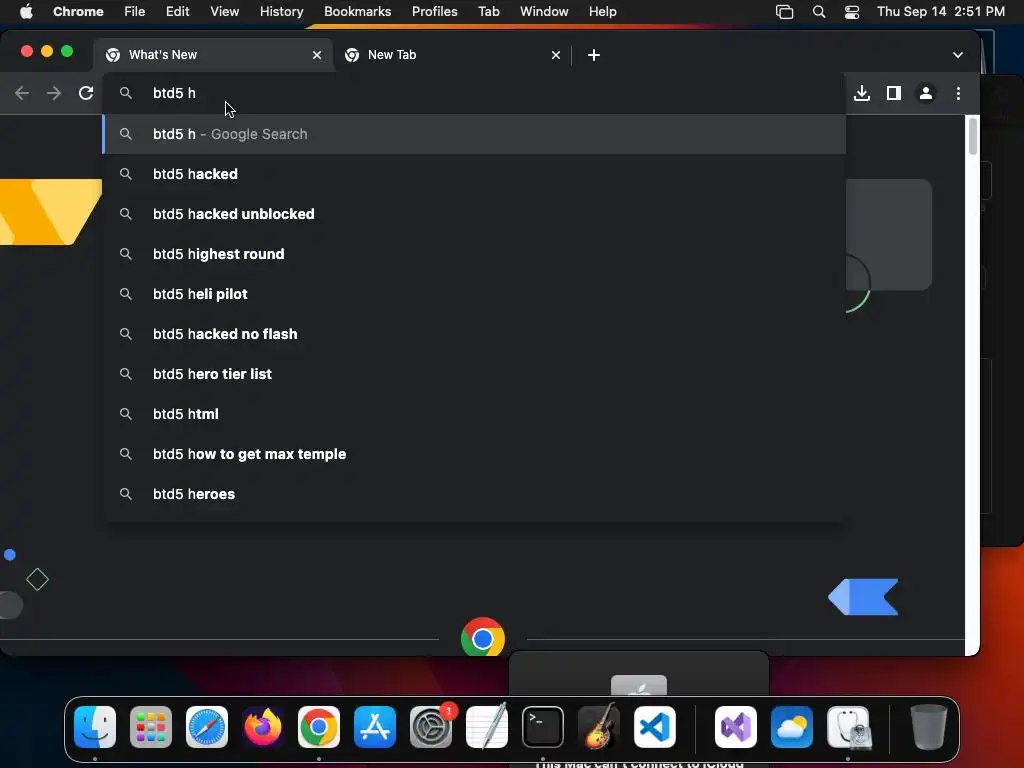Image resolution: width=1024 pixels, height=768 pixels.
Task: Open the History menu
Action: point(281,11)
